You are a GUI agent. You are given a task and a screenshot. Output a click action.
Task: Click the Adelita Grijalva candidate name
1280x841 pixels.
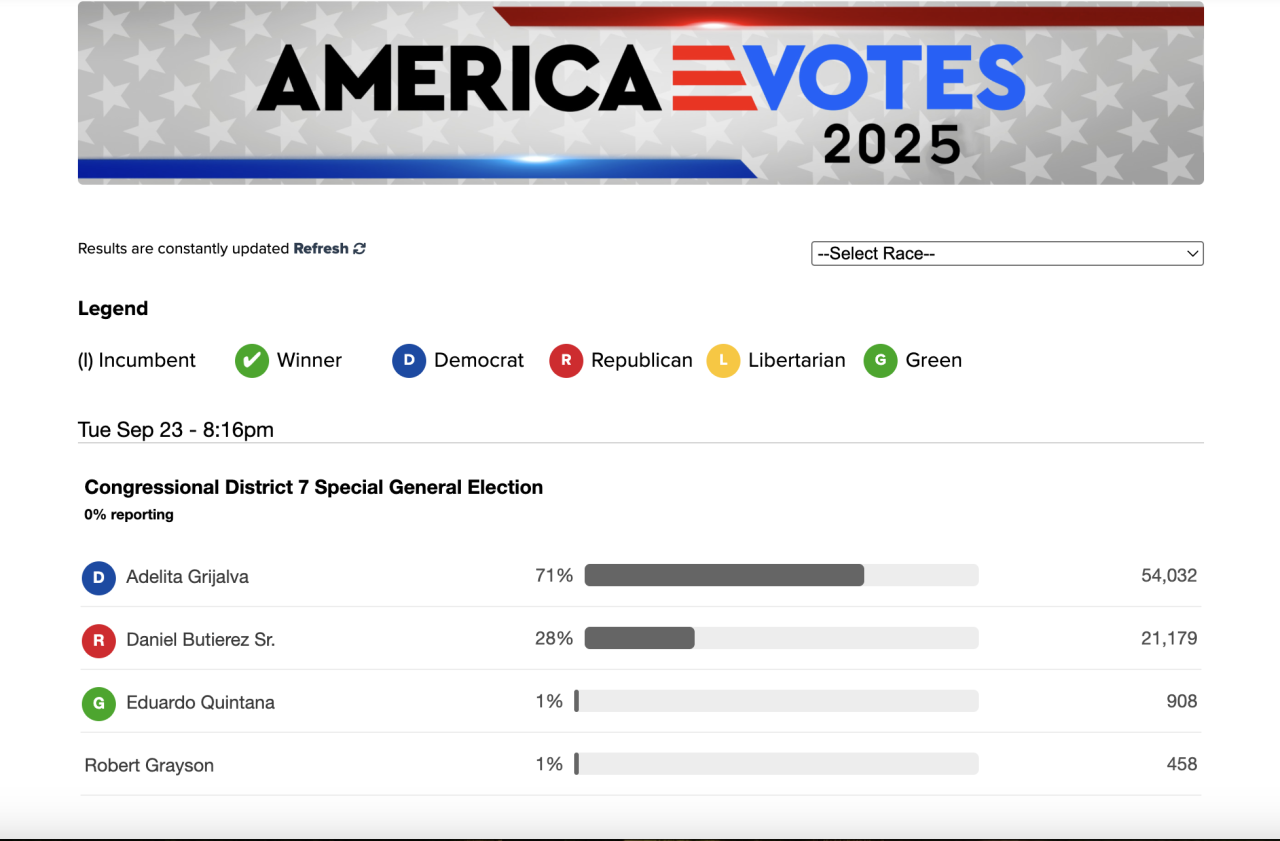(x=187, y=577)
